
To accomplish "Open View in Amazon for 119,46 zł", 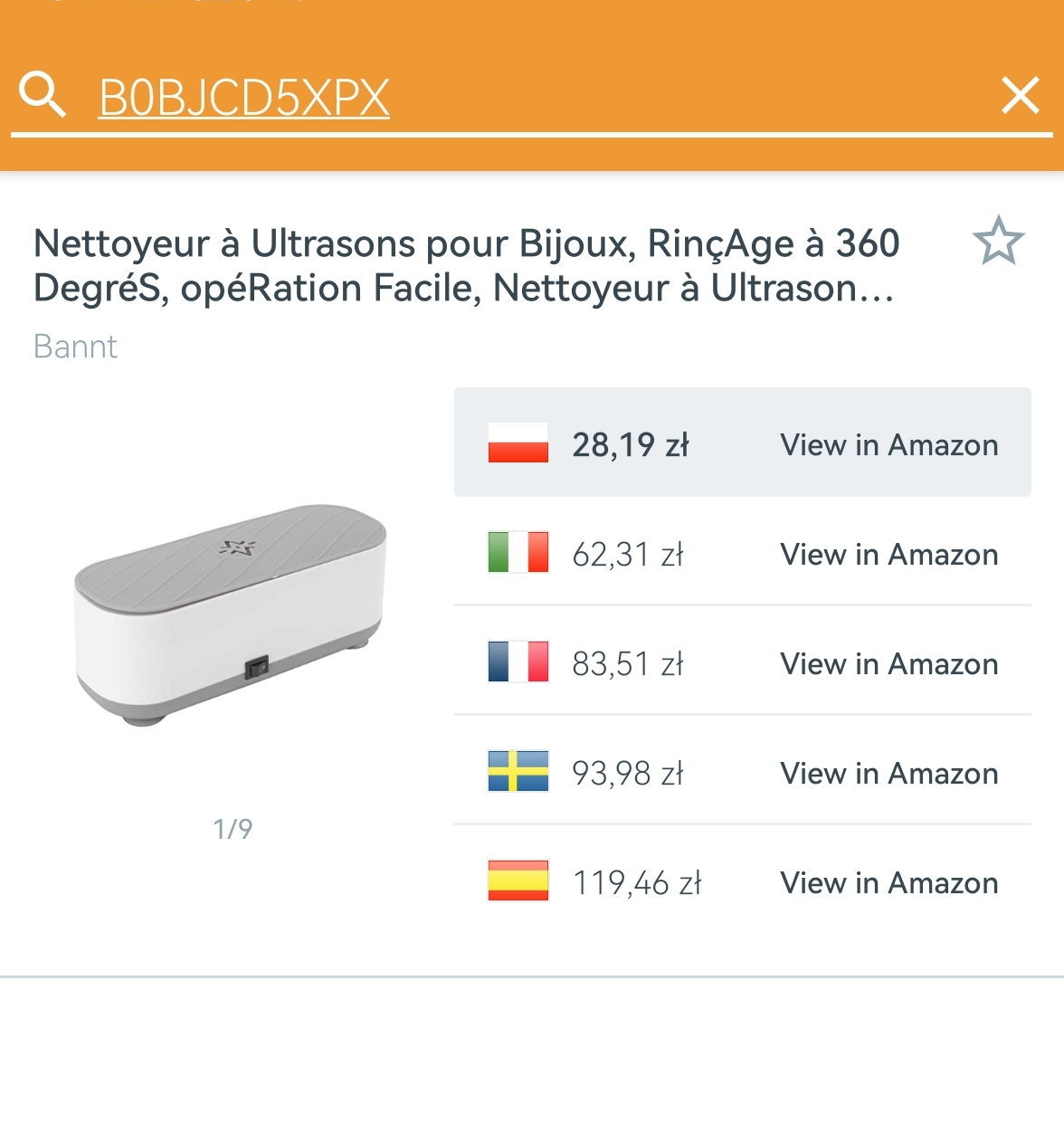I will point(888,883).
